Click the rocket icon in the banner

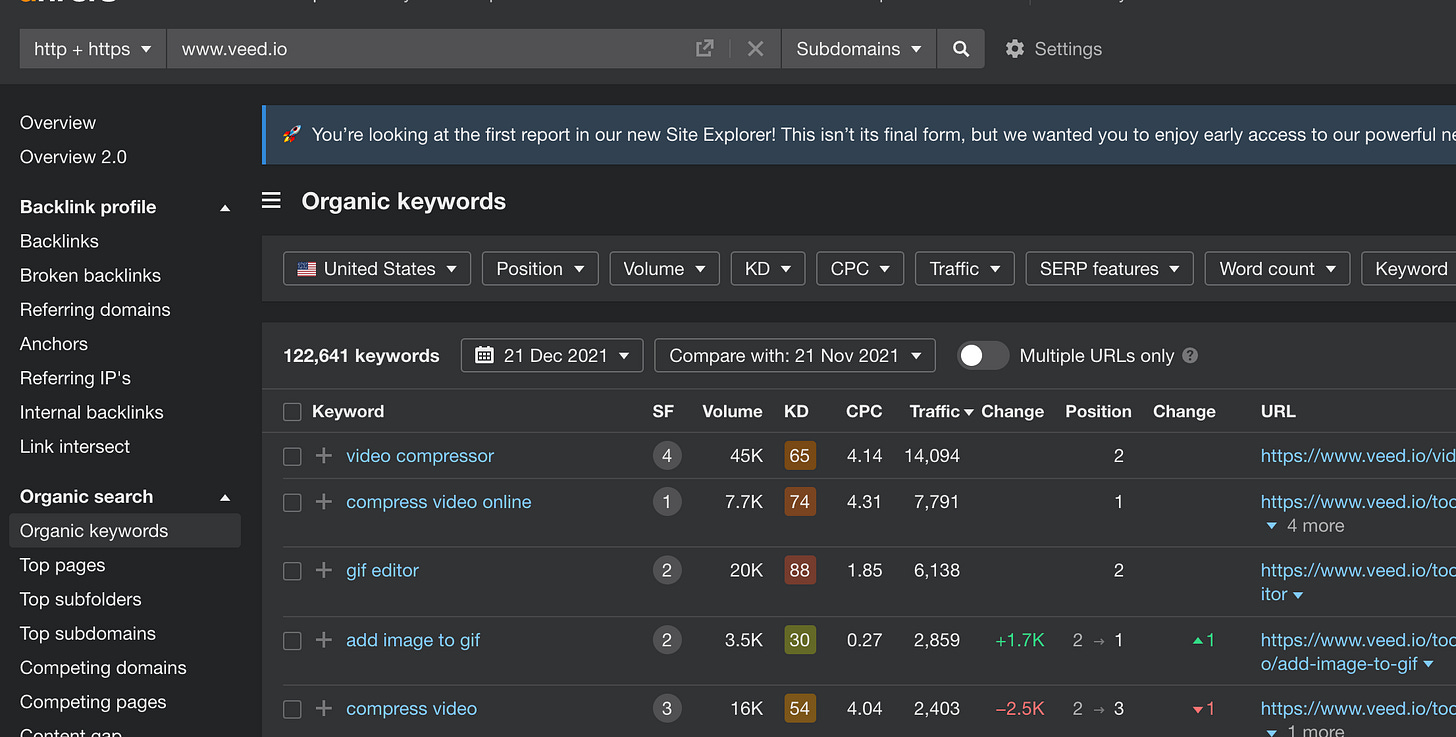[292, 134]
